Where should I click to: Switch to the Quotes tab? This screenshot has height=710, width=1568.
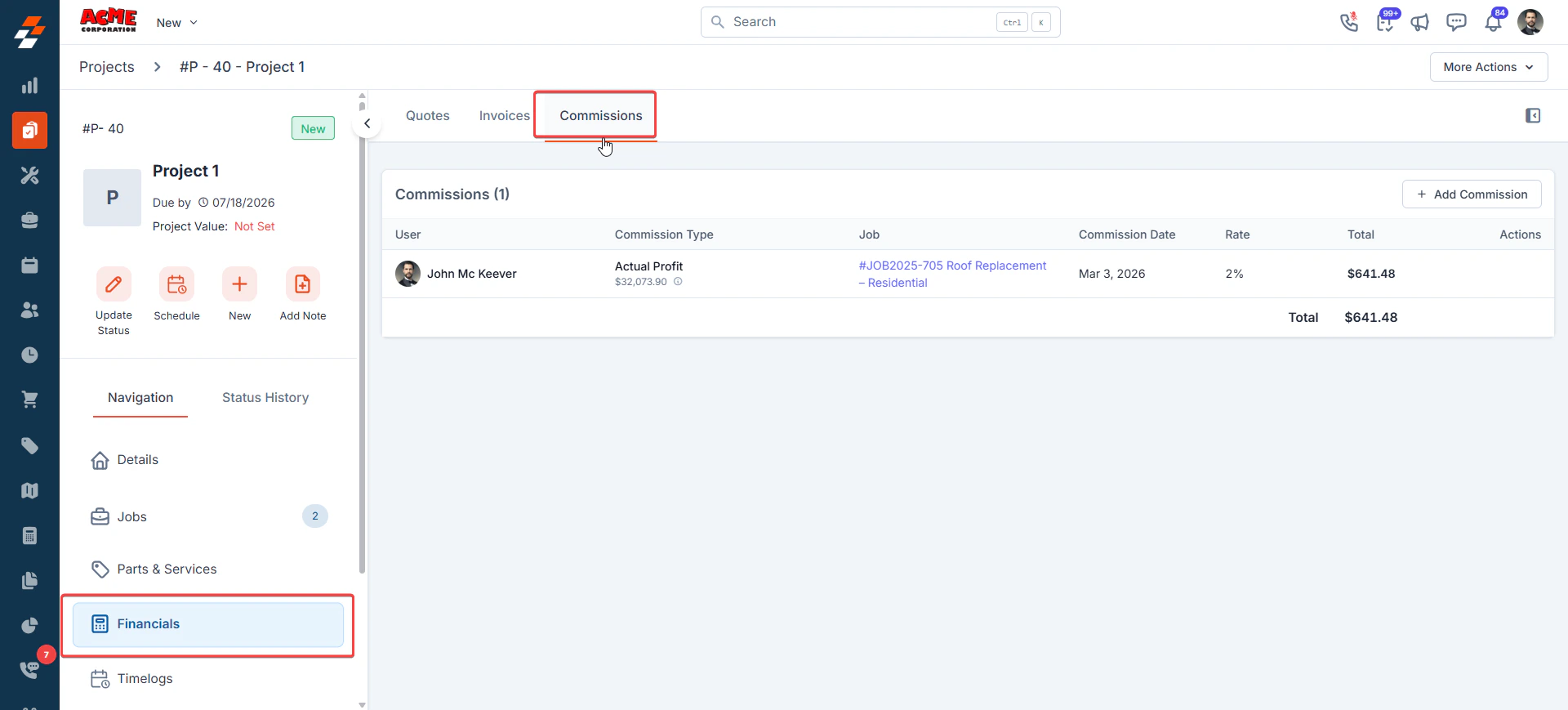[428, 116]
